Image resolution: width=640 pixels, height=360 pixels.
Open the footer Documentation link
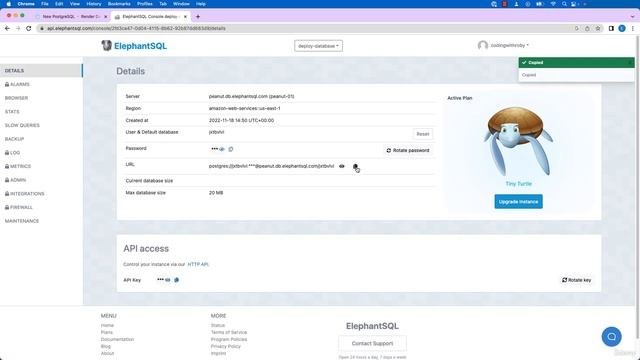[x=117, y=340]
